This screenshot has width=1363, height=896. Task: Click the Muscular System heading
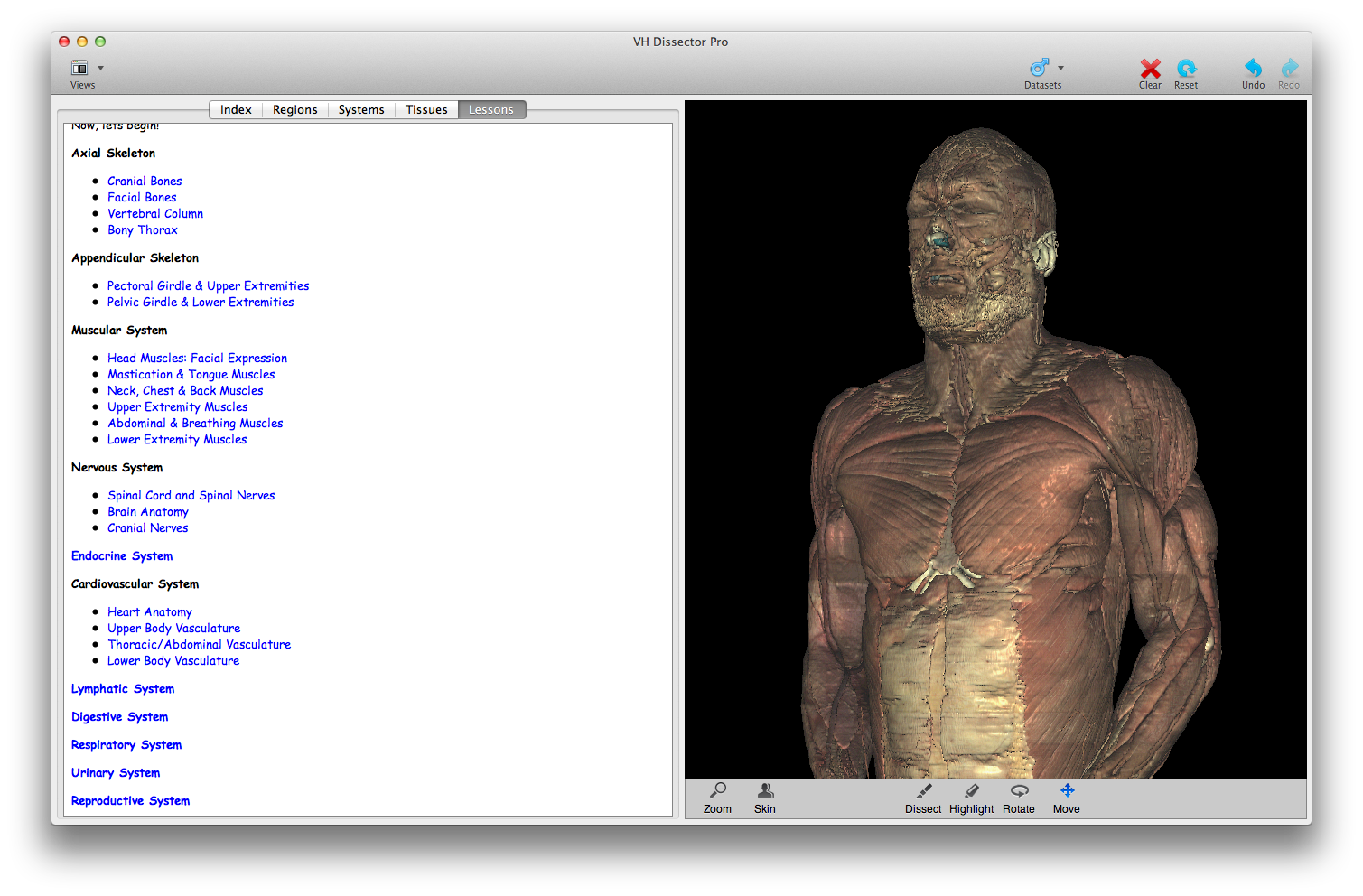tap(119, 330)
